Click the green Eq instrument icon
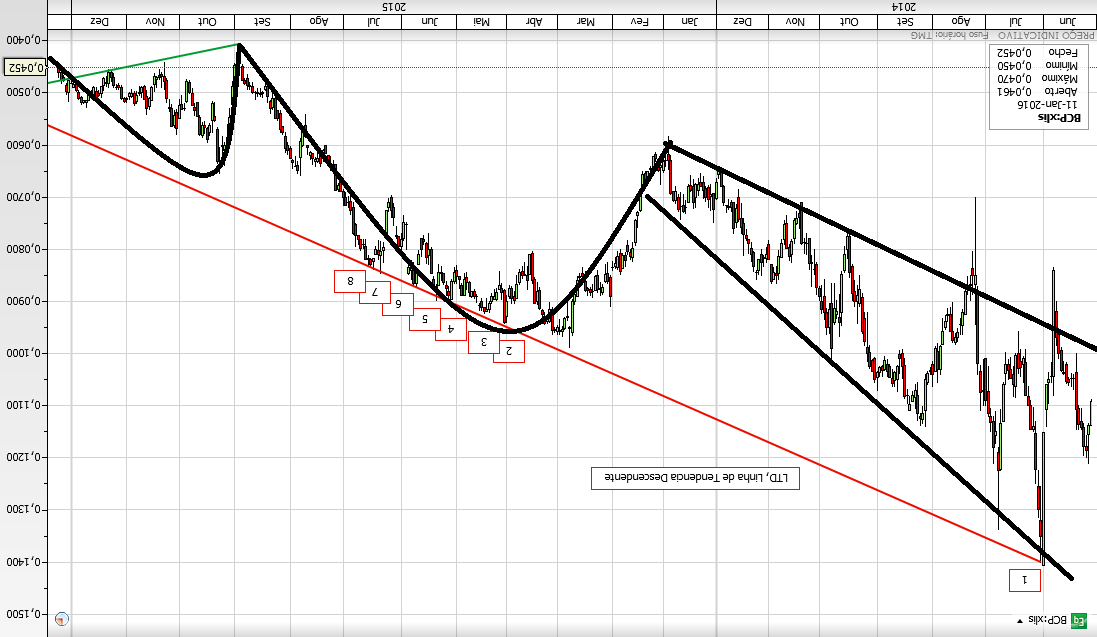 pos(1080,620)
